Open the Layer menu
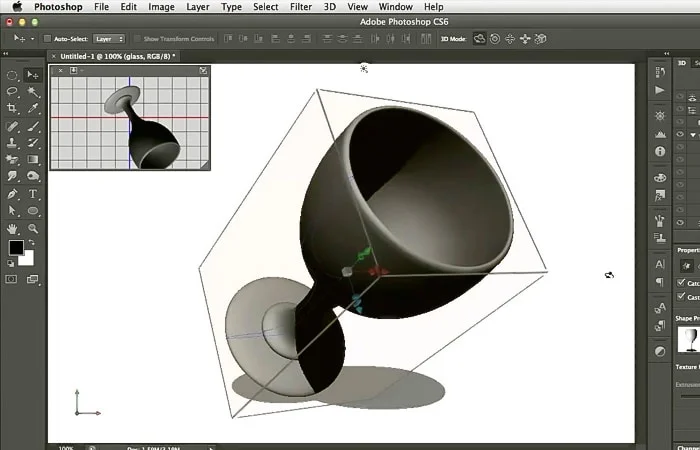The height and width of the screenshot is (450, 700). point(197,7)
